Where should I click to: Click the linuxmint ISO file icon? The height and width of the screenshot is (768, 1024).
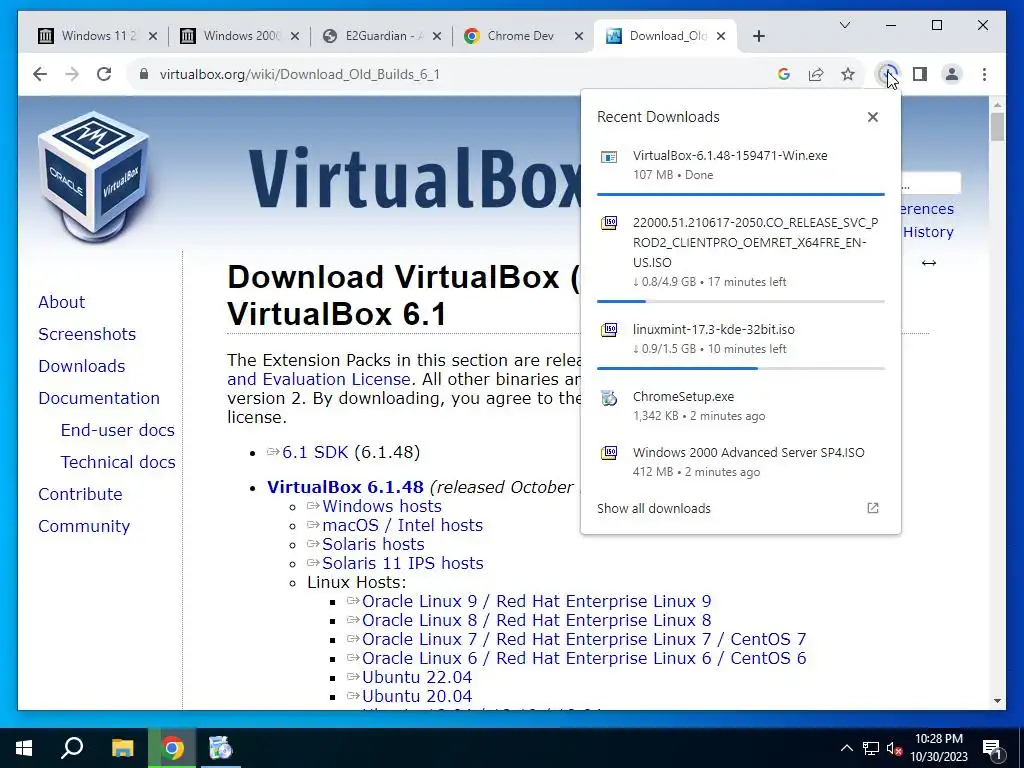coord(609,329)
